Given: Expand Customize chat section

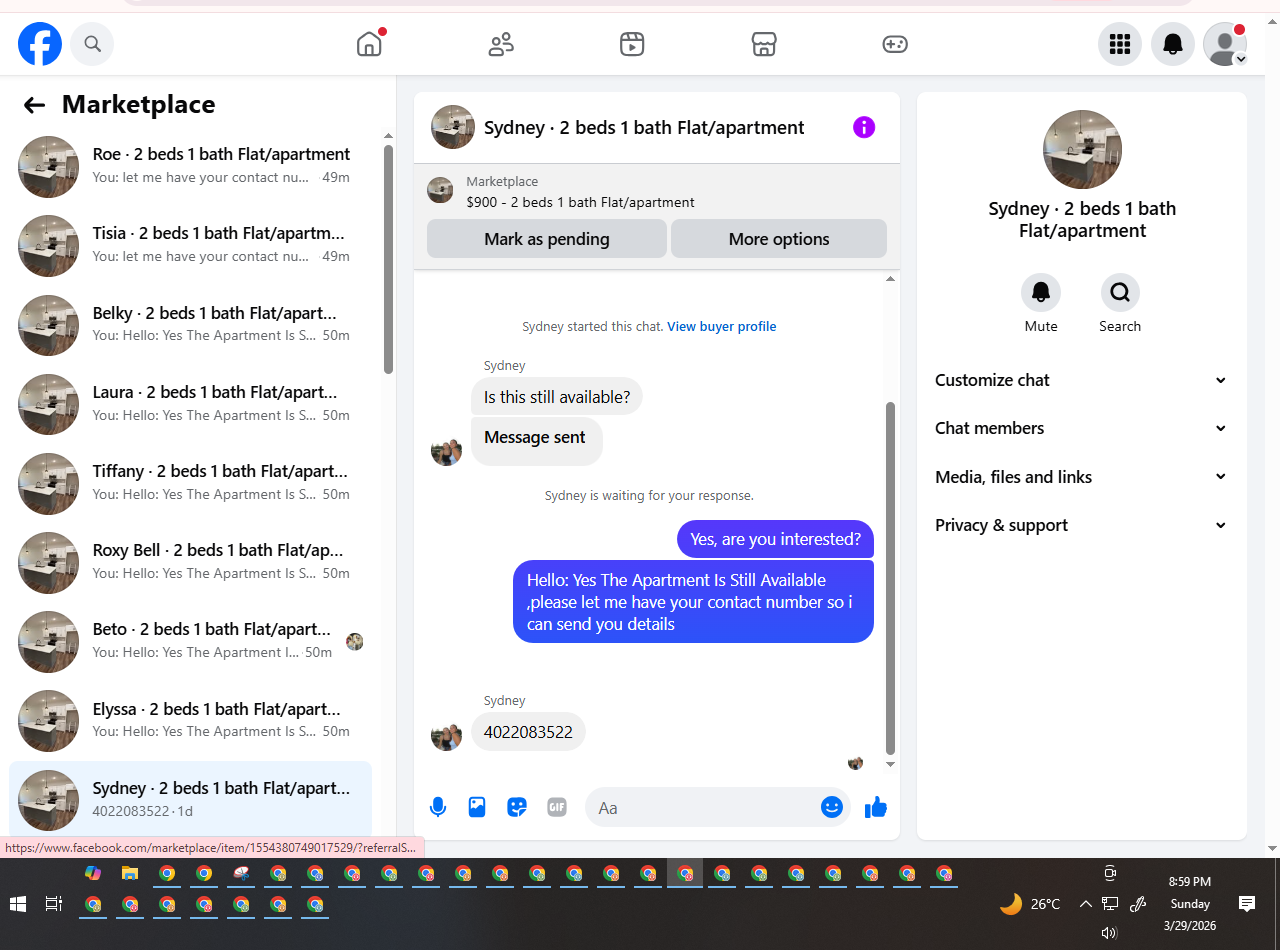Looking at the screenshot, I should pos(1081,380).
